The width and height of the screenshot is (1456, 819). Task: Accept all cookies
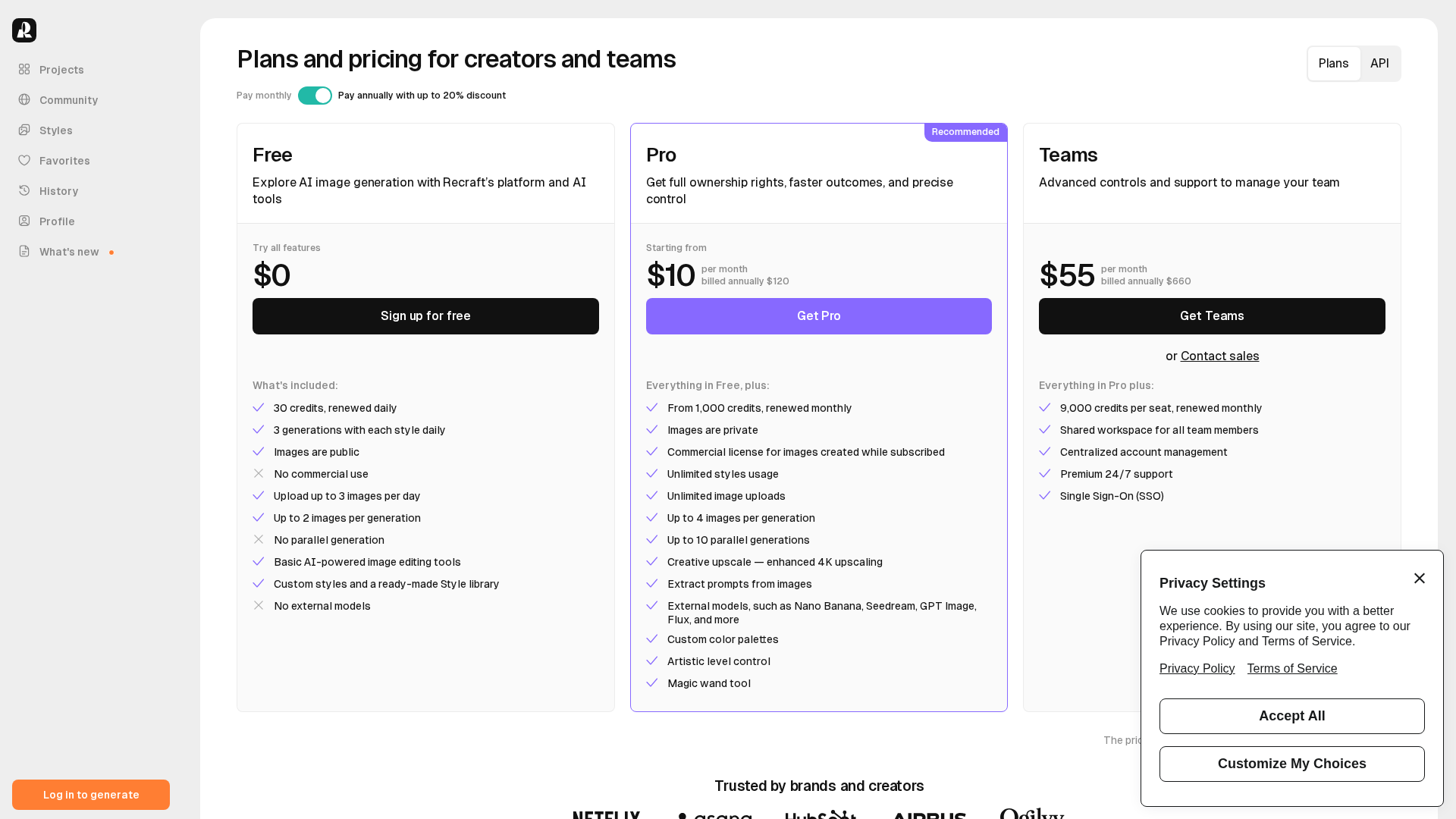1291,716
